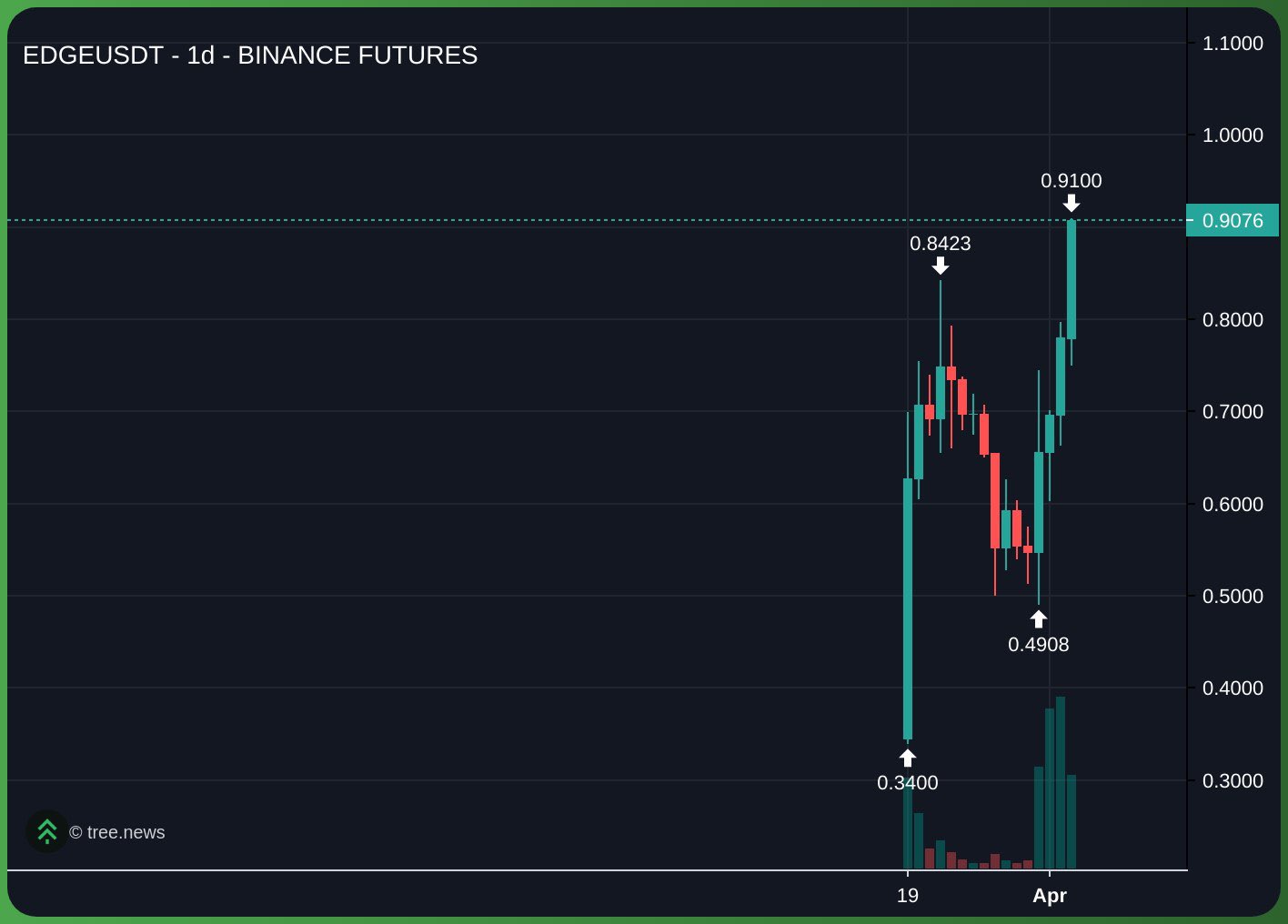The width and height of the screenshot is (1288, 924).
Task: Click the 0.8423 price annotation
Action: [x=941, y=244]
